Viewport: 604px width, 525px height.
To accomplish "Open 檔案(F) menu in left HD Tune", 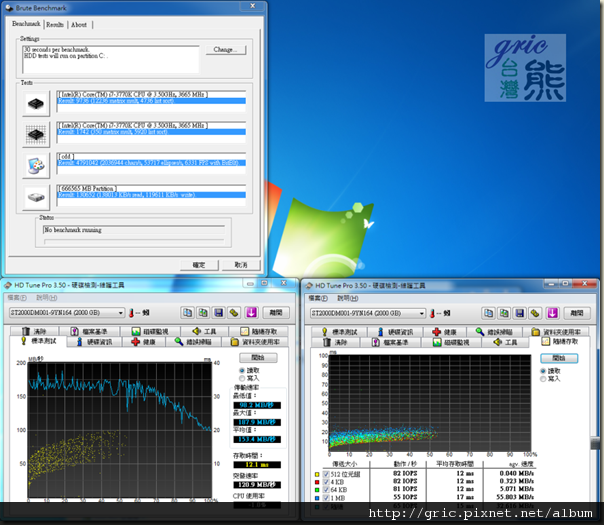I will pos(17,298).
